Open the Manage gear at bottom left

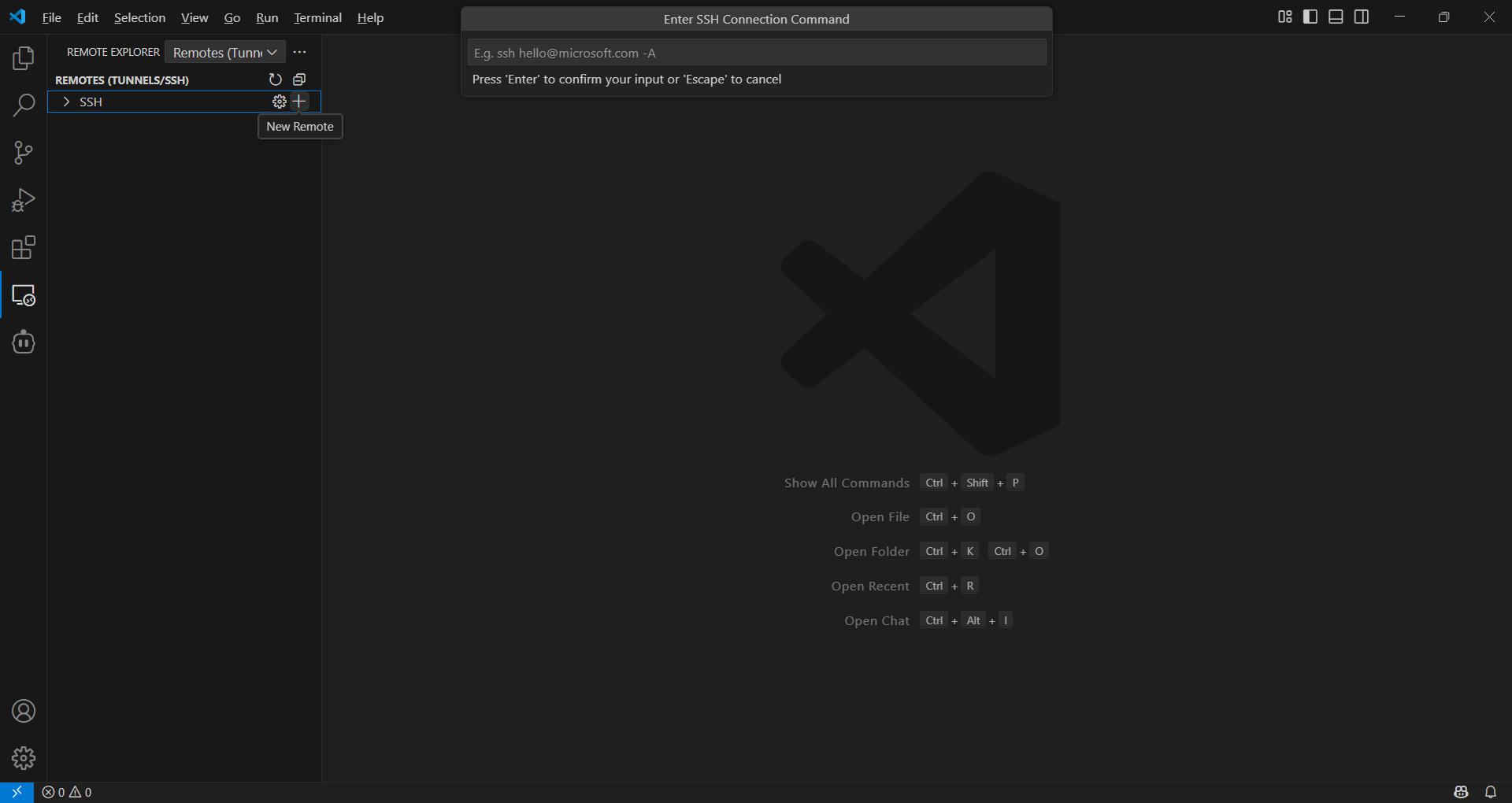point(24,758)
